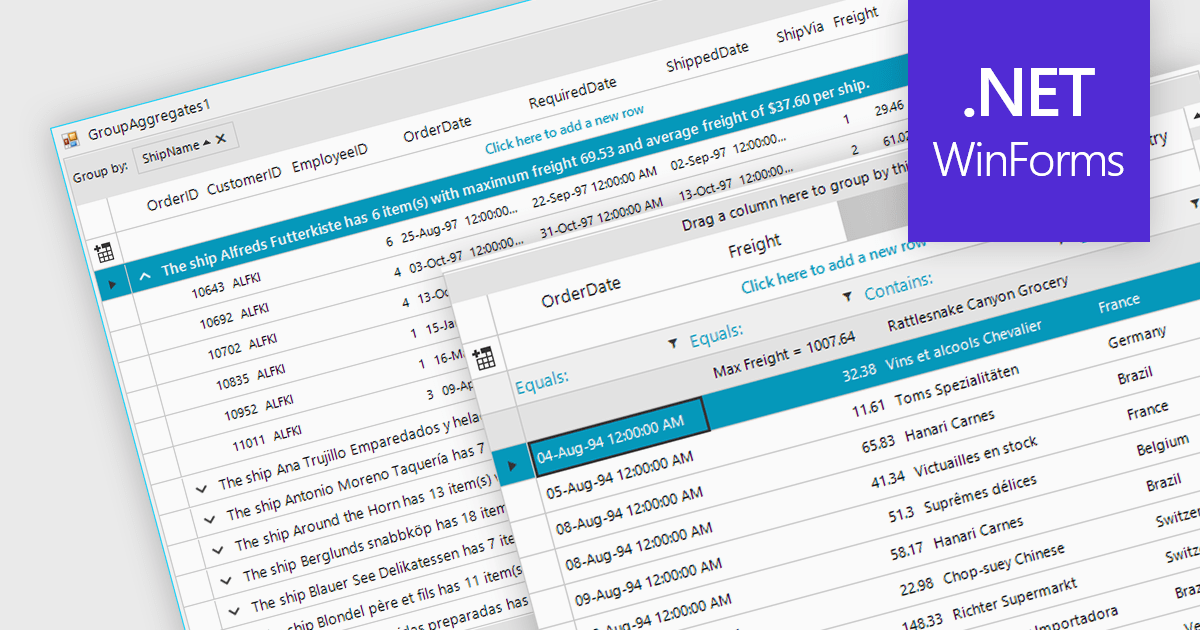The width and height of the screenshot is (1200, 630).
Task: Open the funnel icon beside the Freight Equals filter
Action: [673, 343]
